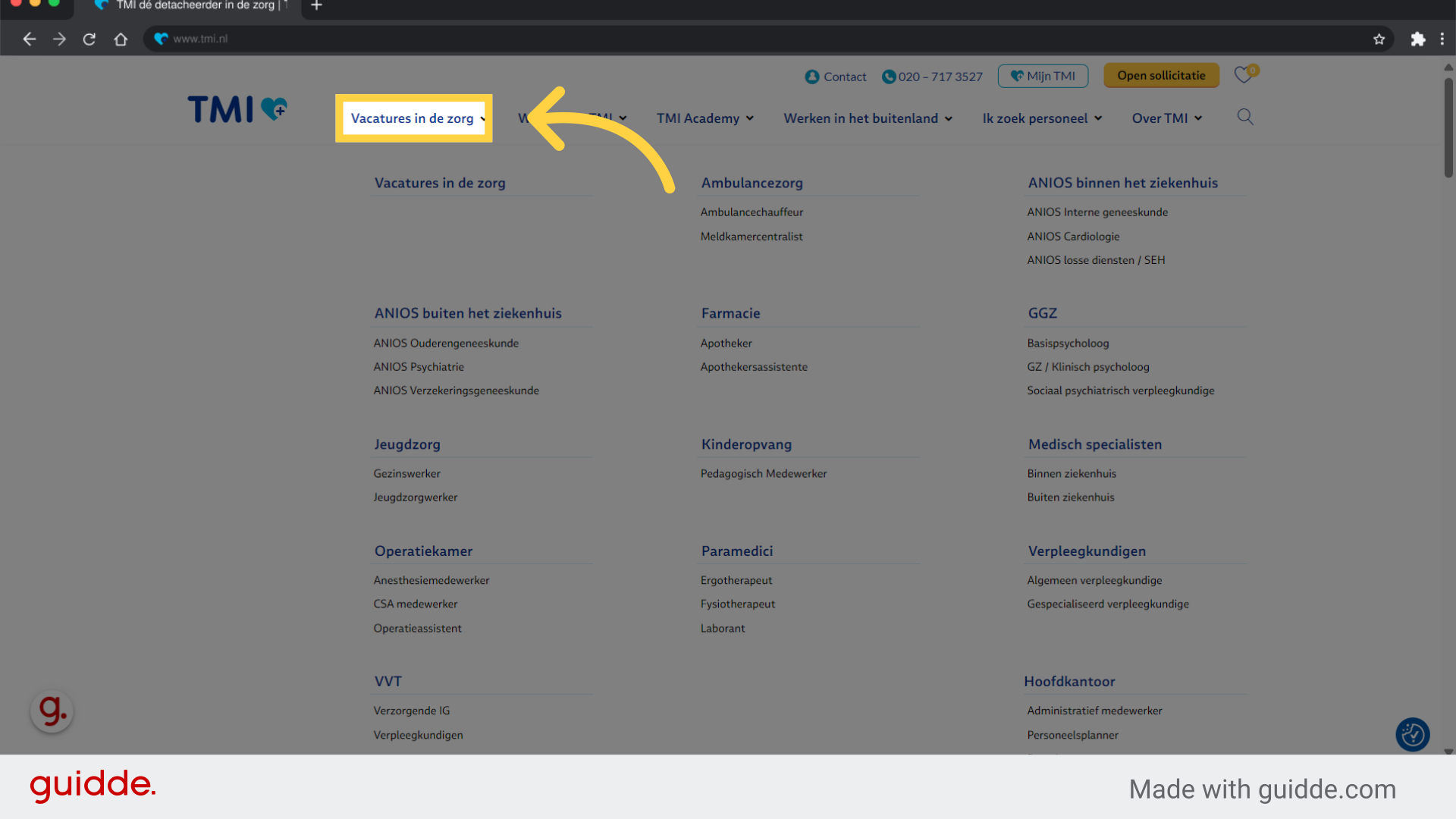Click the guidde g. floating badge
1456x819 pixels.
point(52,711)
